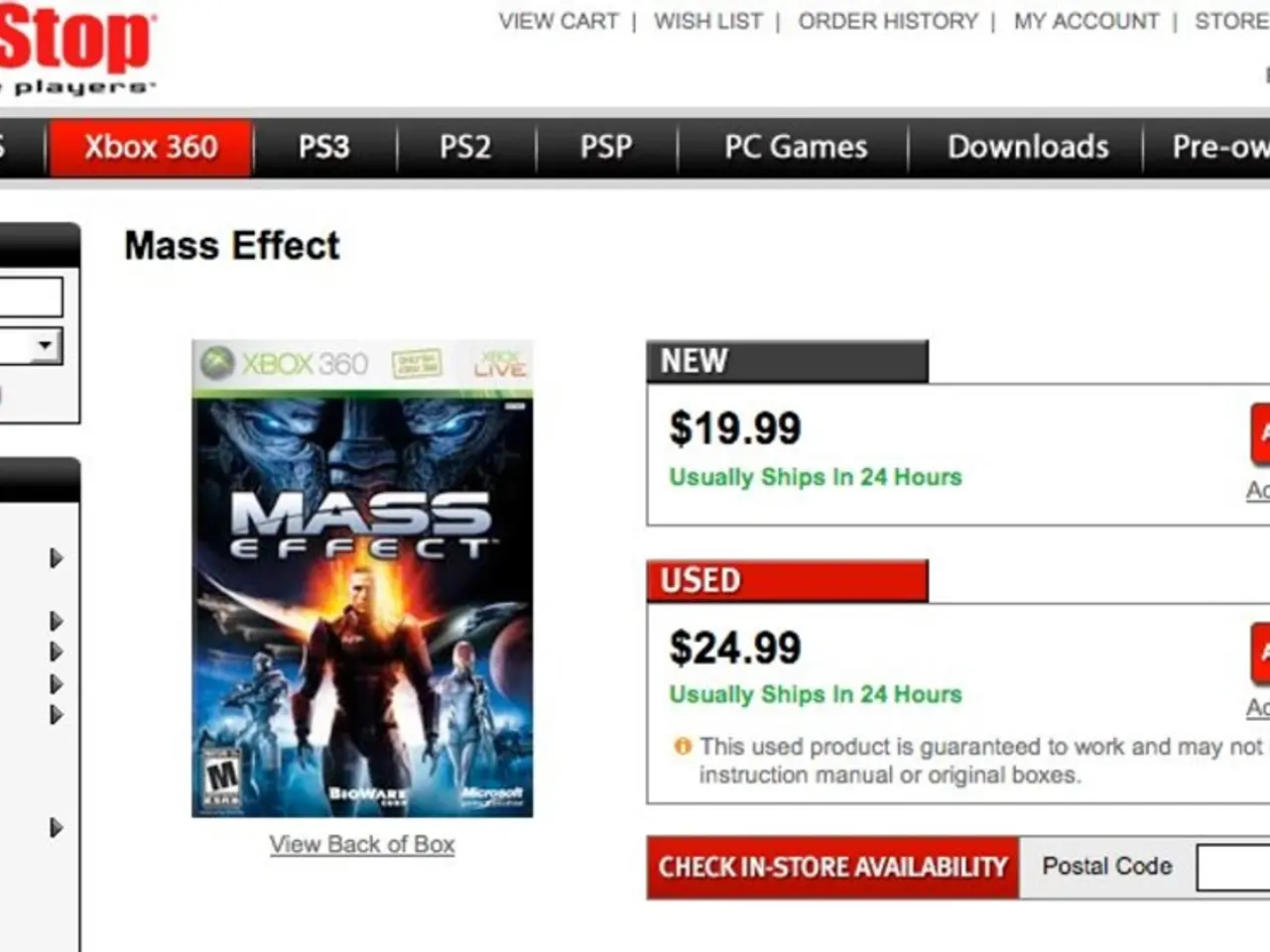Switch to the PS2 tab
This screenshot has width=1270, height=952.
[465, 147]
